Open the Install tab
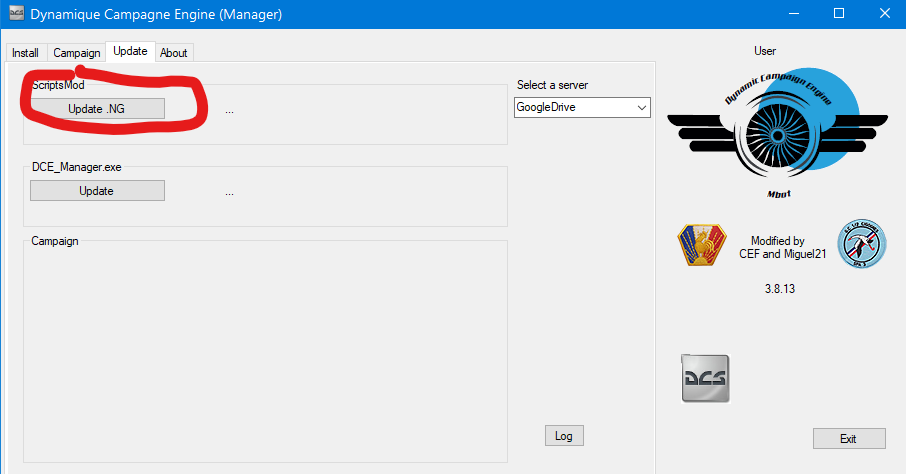This screenshot has height=474, width=906. tap(26, 53)
